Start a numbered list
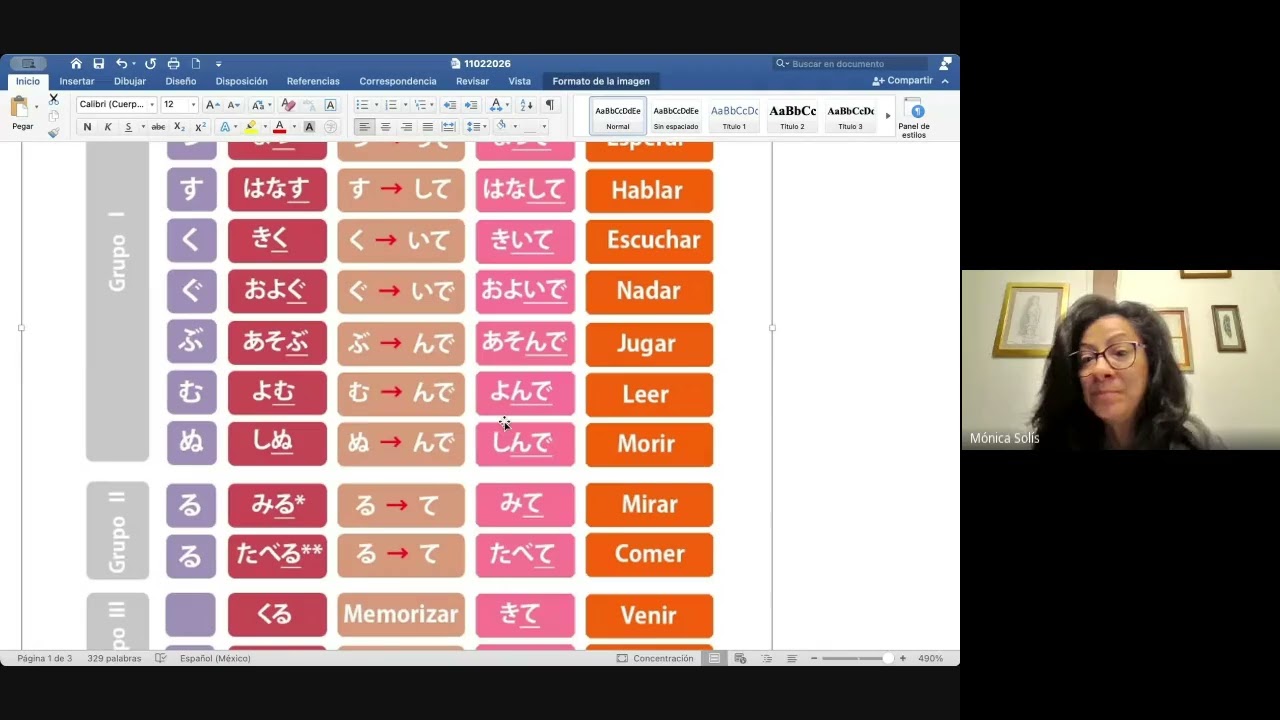The image size is (1280, 720). [x=390, y=104]
